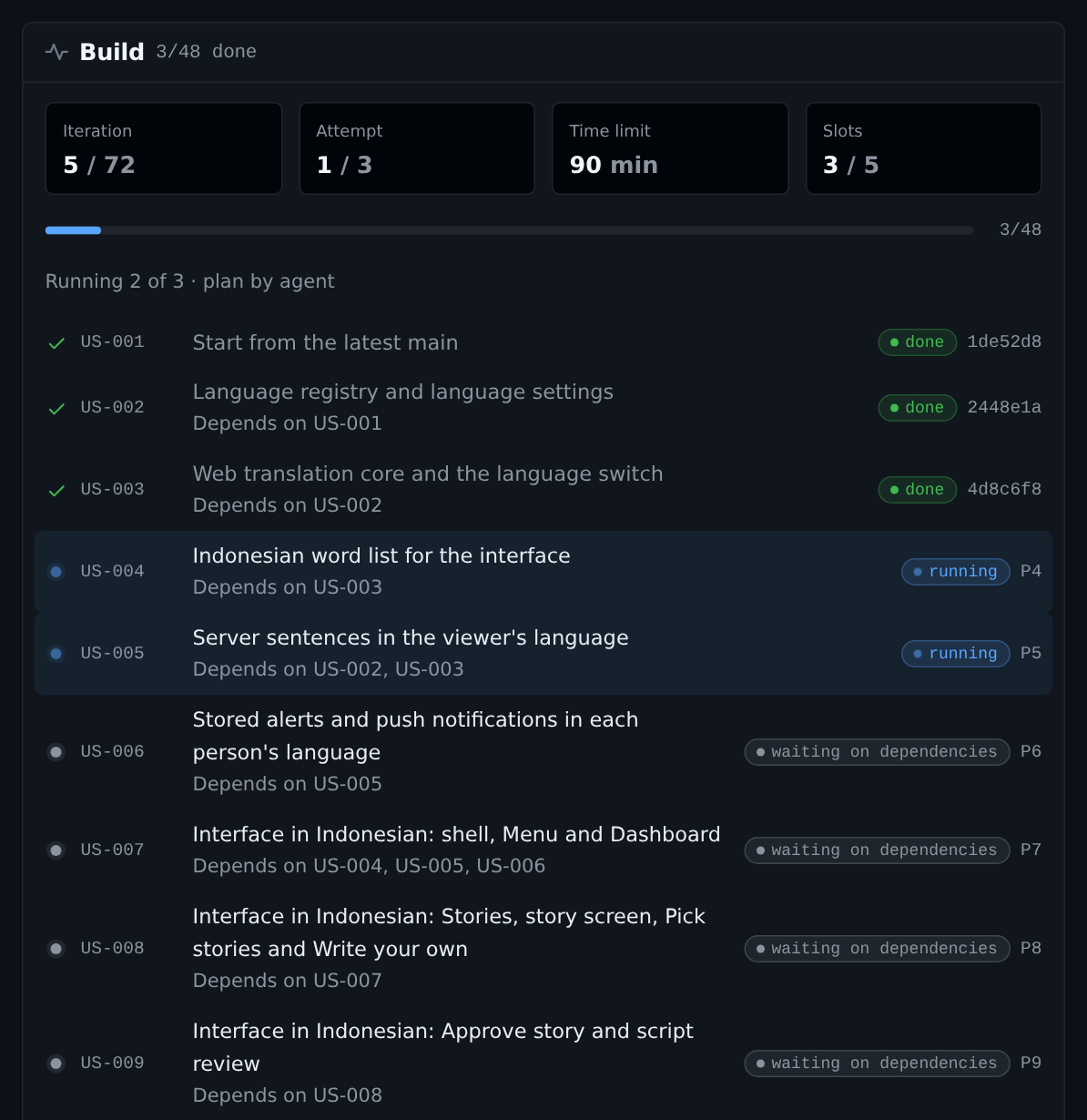The height and width of the screenshot is (1120, 1087).
Task: Click the 3/48 counter beside the progress bar
Action: tap(1020, 230)
